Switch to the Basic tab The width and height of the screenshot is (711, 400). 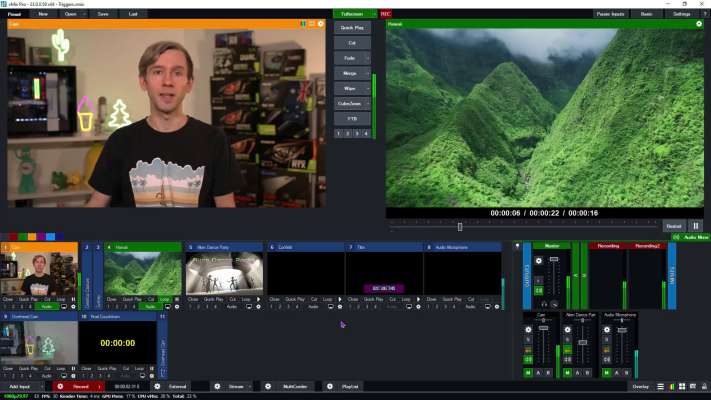647,14
